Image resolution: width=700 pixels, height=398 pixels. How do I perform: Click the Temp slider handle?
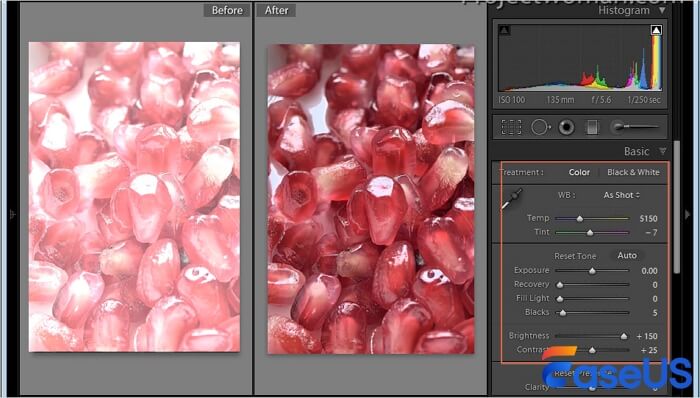point(579,219)
